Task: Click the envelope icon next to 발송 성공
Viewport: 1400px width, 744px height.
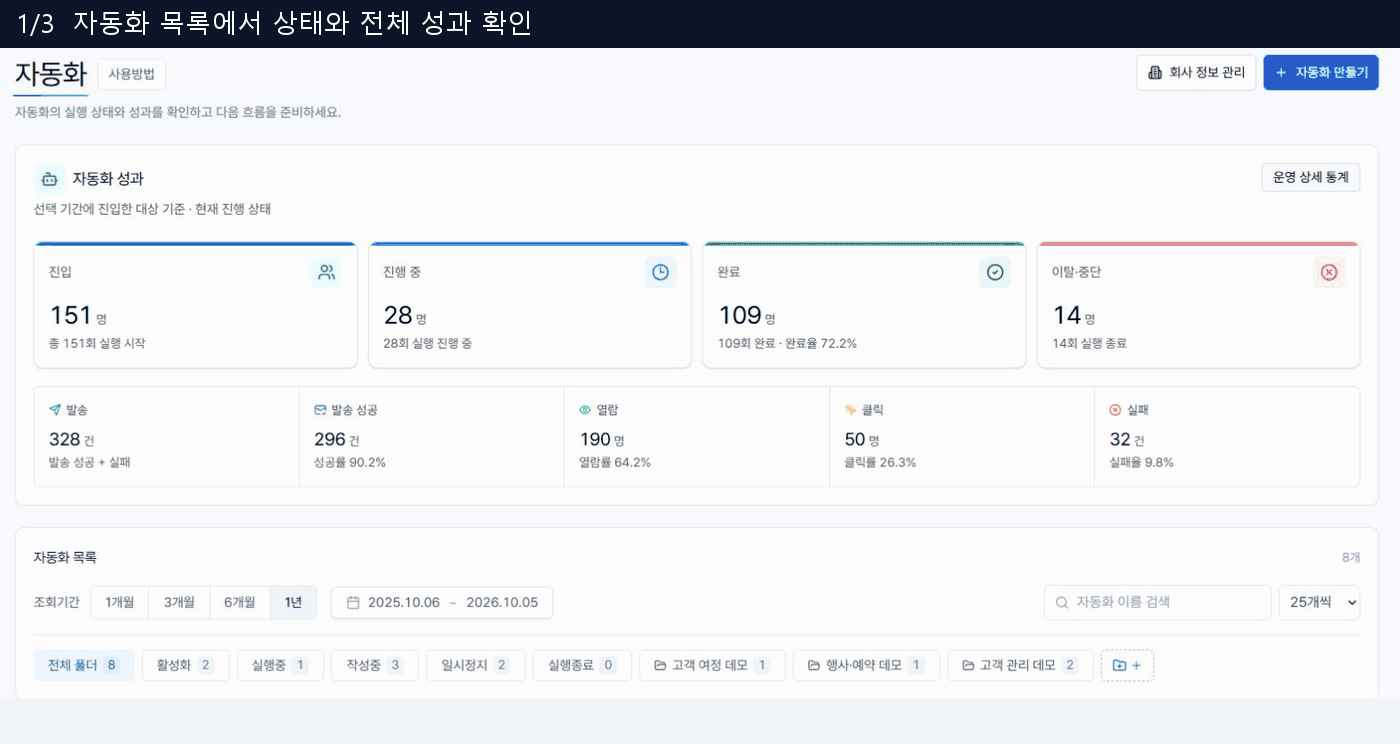Action: point(320,410)
